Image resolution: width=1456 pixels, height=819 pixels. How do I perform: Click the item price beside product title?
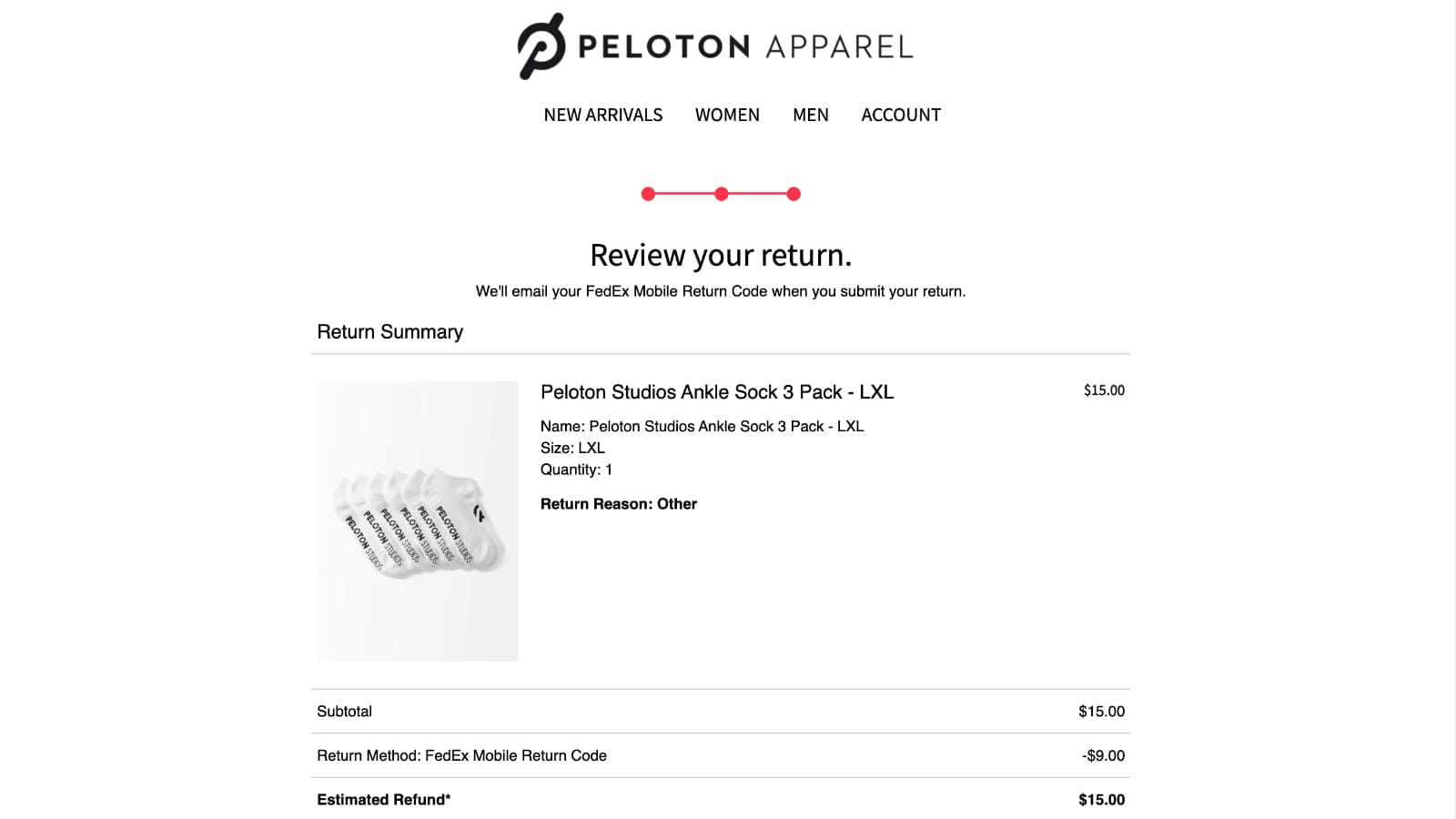point(1104,390)
